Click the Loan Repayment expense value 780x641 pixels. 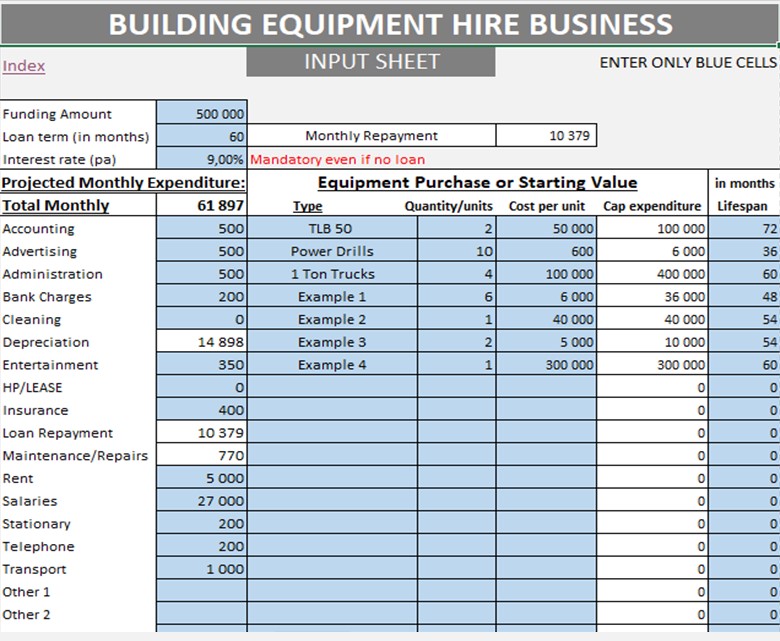click(202, 433)
